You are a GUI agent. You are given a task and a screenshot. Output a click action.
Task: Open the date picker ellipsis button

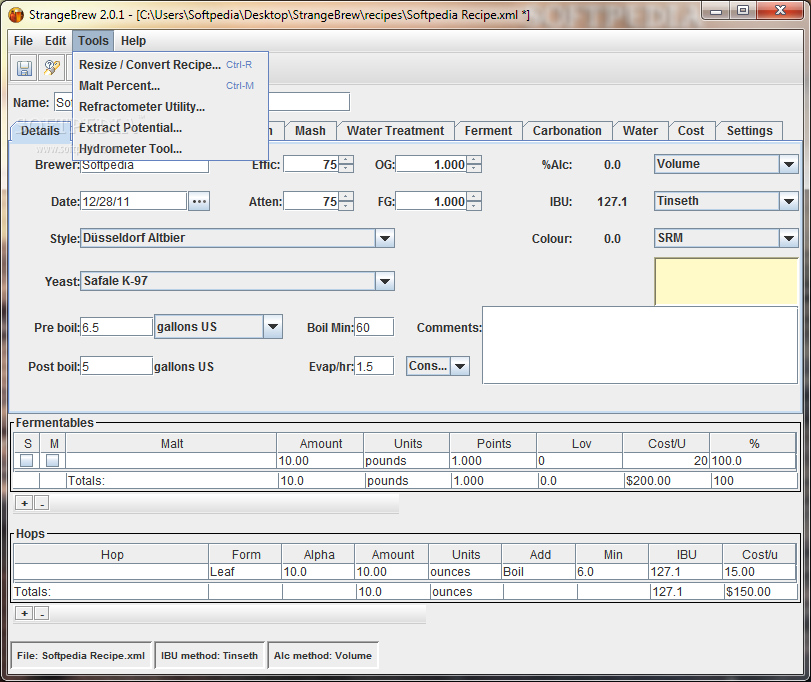pos(199,201)
